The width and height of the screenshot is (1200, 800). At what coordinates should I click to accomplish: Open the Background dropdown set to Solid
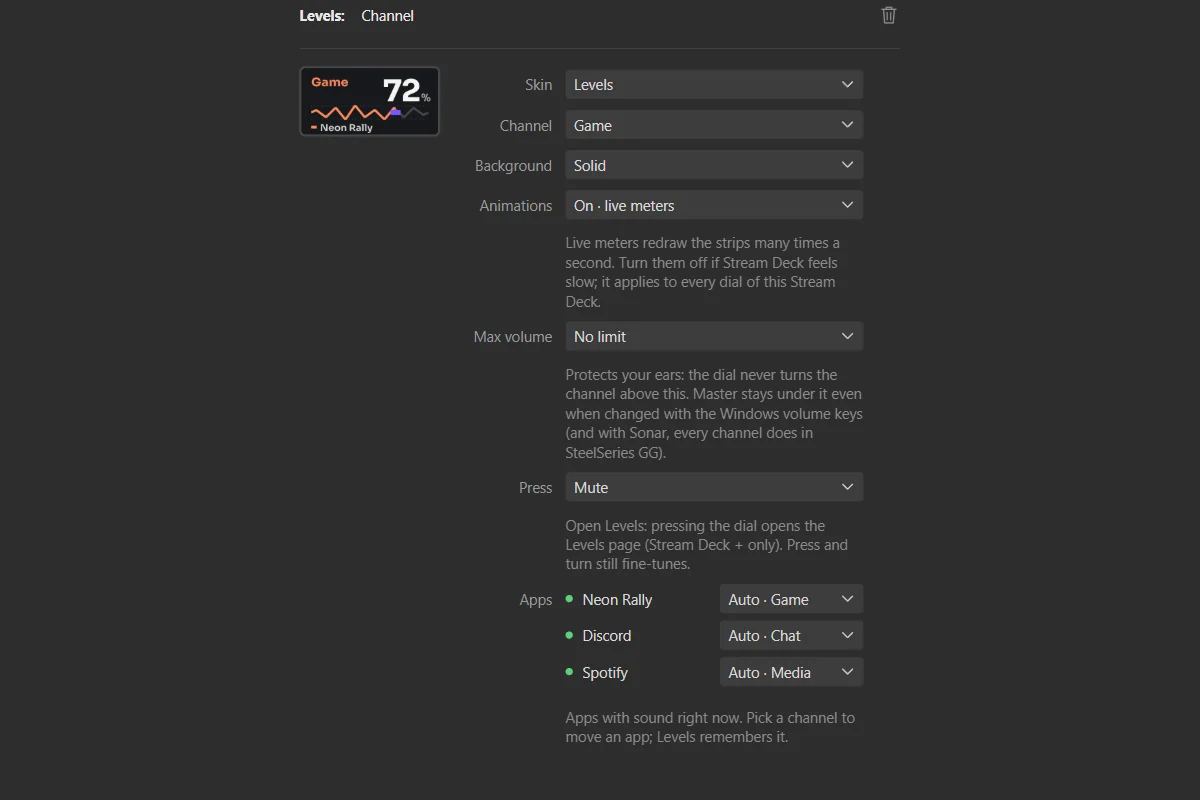(714, 165)
